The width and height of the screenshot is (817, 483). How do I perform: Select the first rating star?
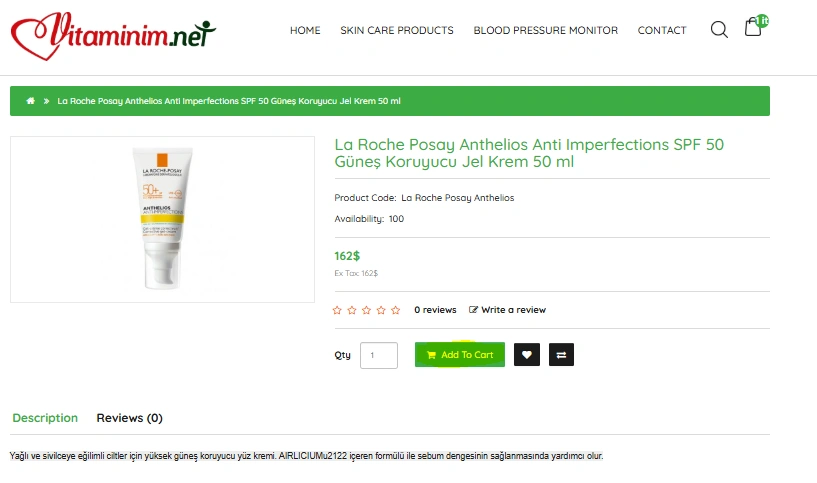pos(337,310)
